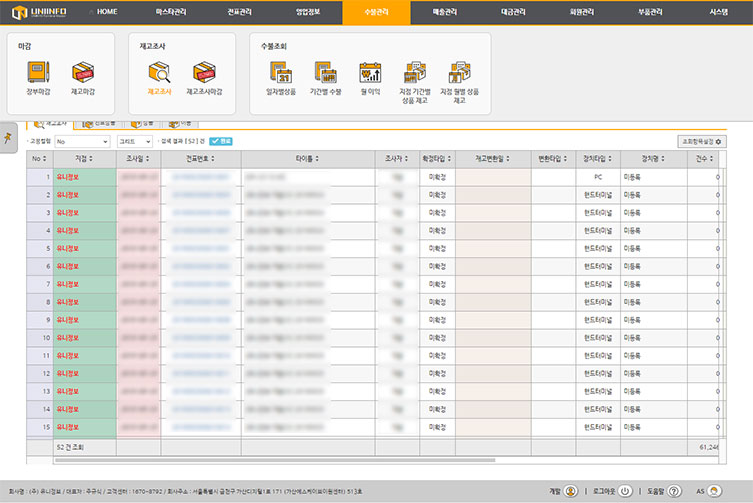Switch to the 배송관리 menu
This screenshot has height=503, width=753.
(443, 10)
